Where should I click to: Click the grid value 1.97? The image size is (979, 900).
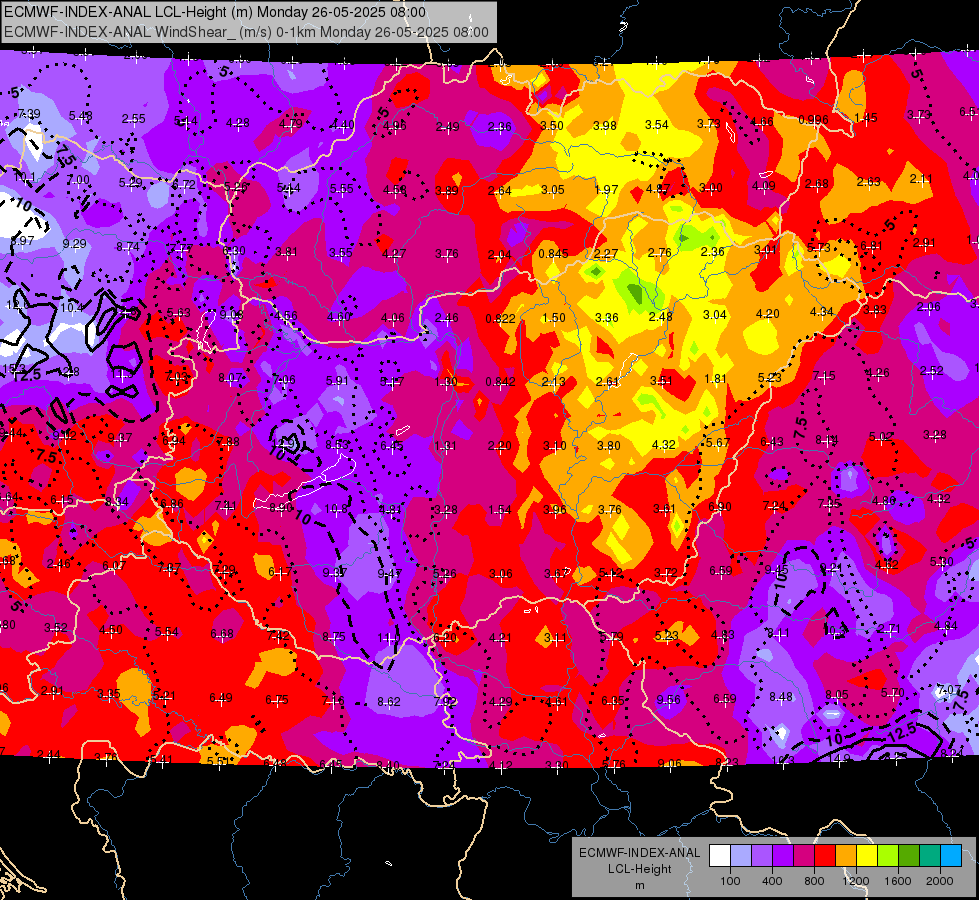point(606,189)
